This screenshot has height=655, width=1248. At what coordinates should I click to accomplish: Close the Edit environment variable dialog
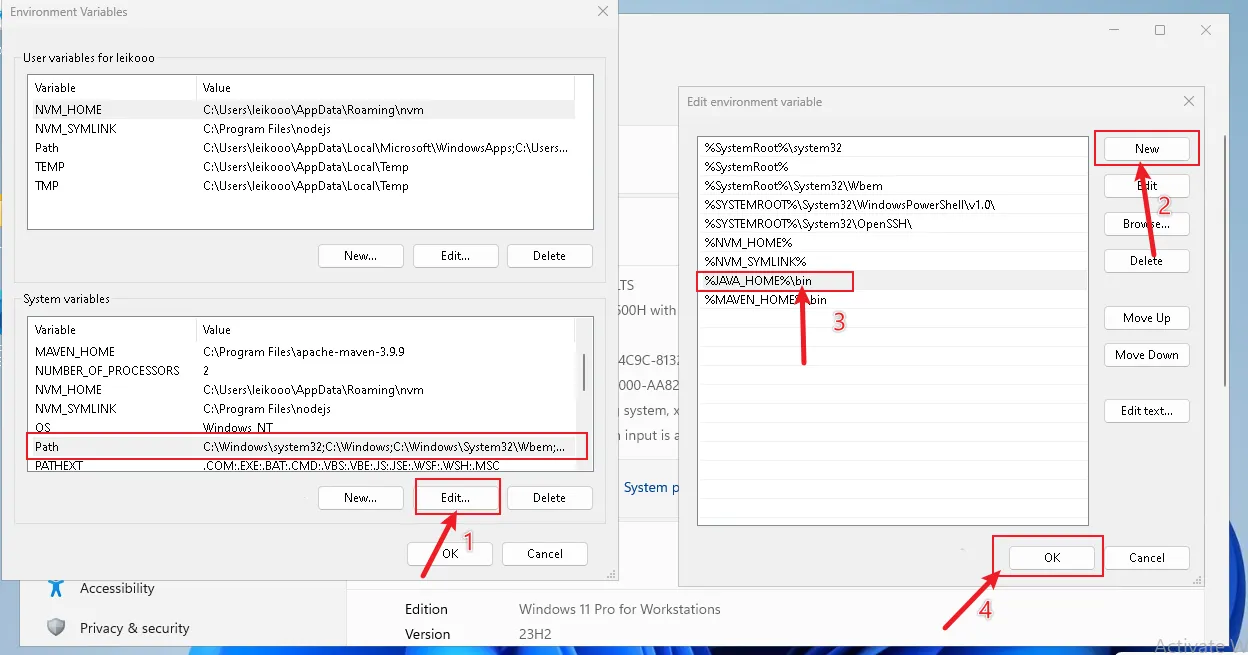tap(1188, 101)
